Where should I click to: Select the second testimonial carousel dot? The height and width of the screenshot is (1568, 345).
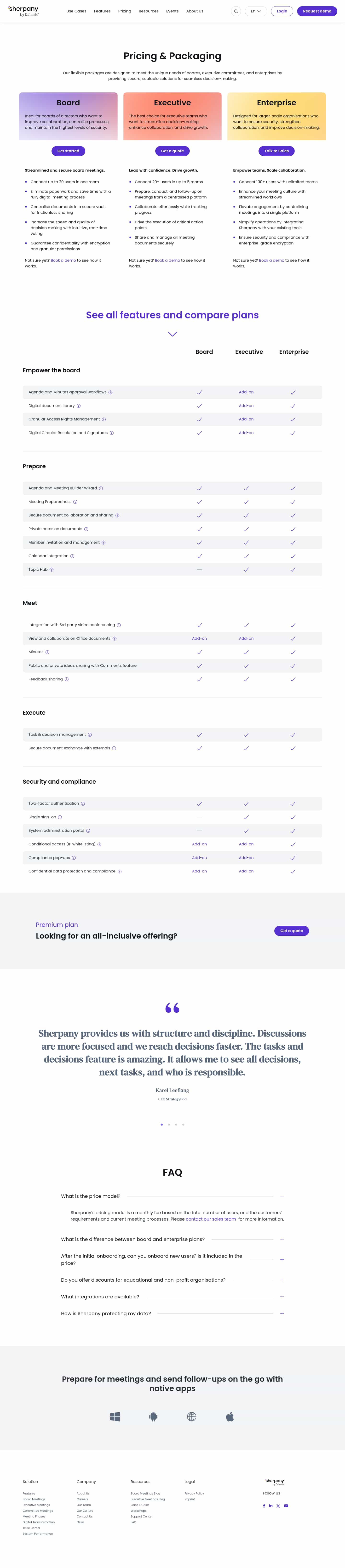click(x=169, y=1124)
